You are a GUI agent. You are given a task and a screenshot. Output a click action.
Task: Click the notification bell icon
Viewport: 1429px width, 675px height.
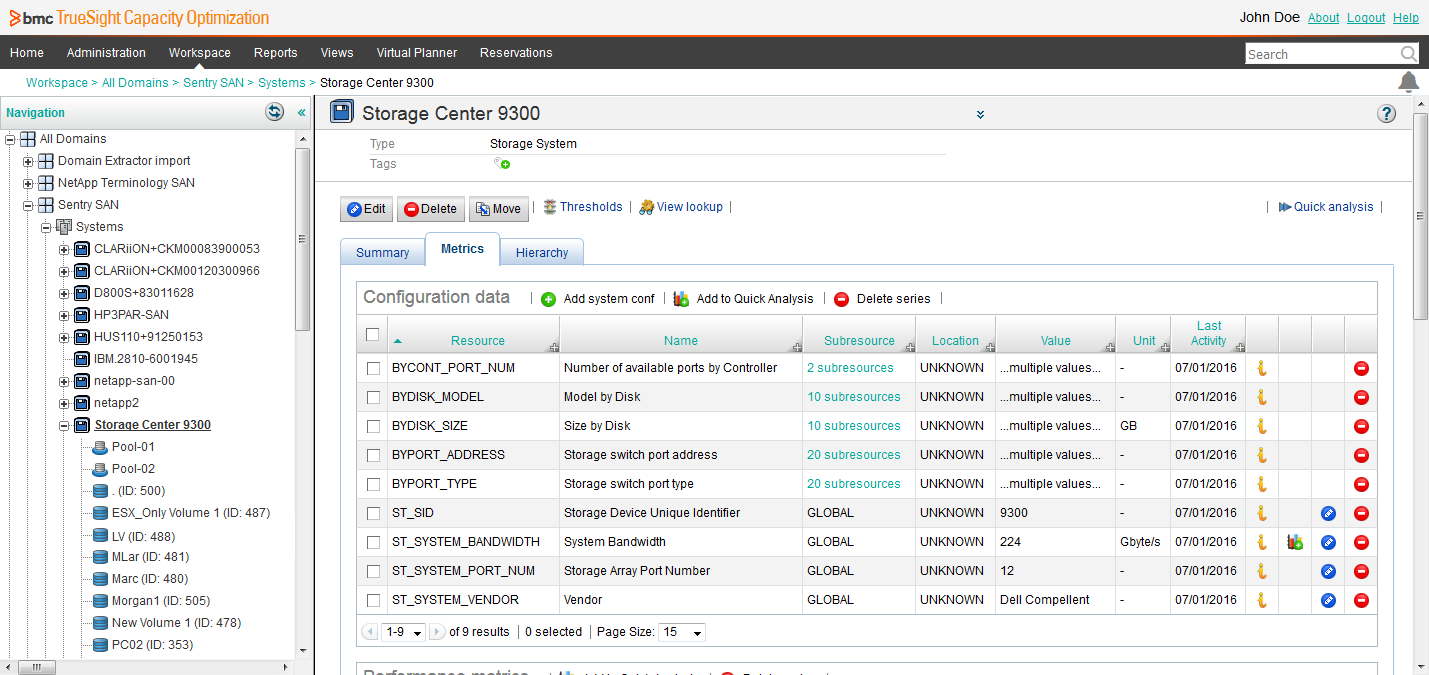(x=1408, y=82)
